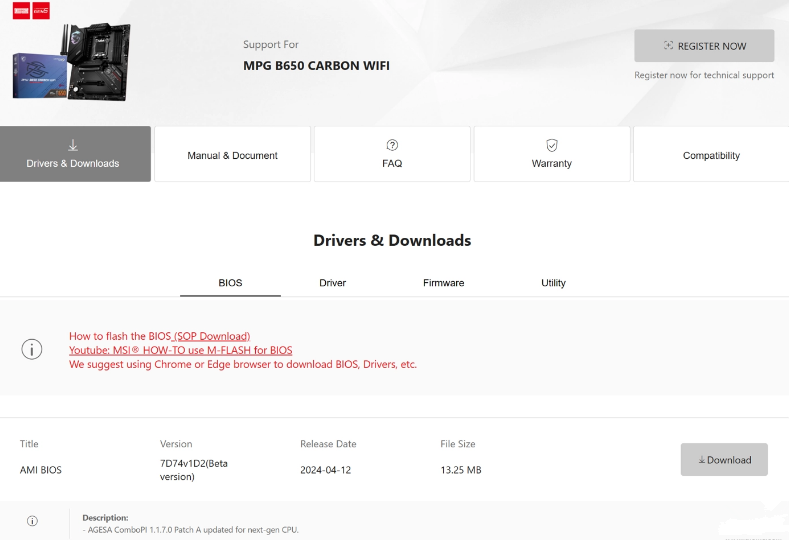This screenshot has height=540, width=789.
Task: Click the BIOS version 7D74v1D2(Beta version) text
Action: (x=194, y=470)
